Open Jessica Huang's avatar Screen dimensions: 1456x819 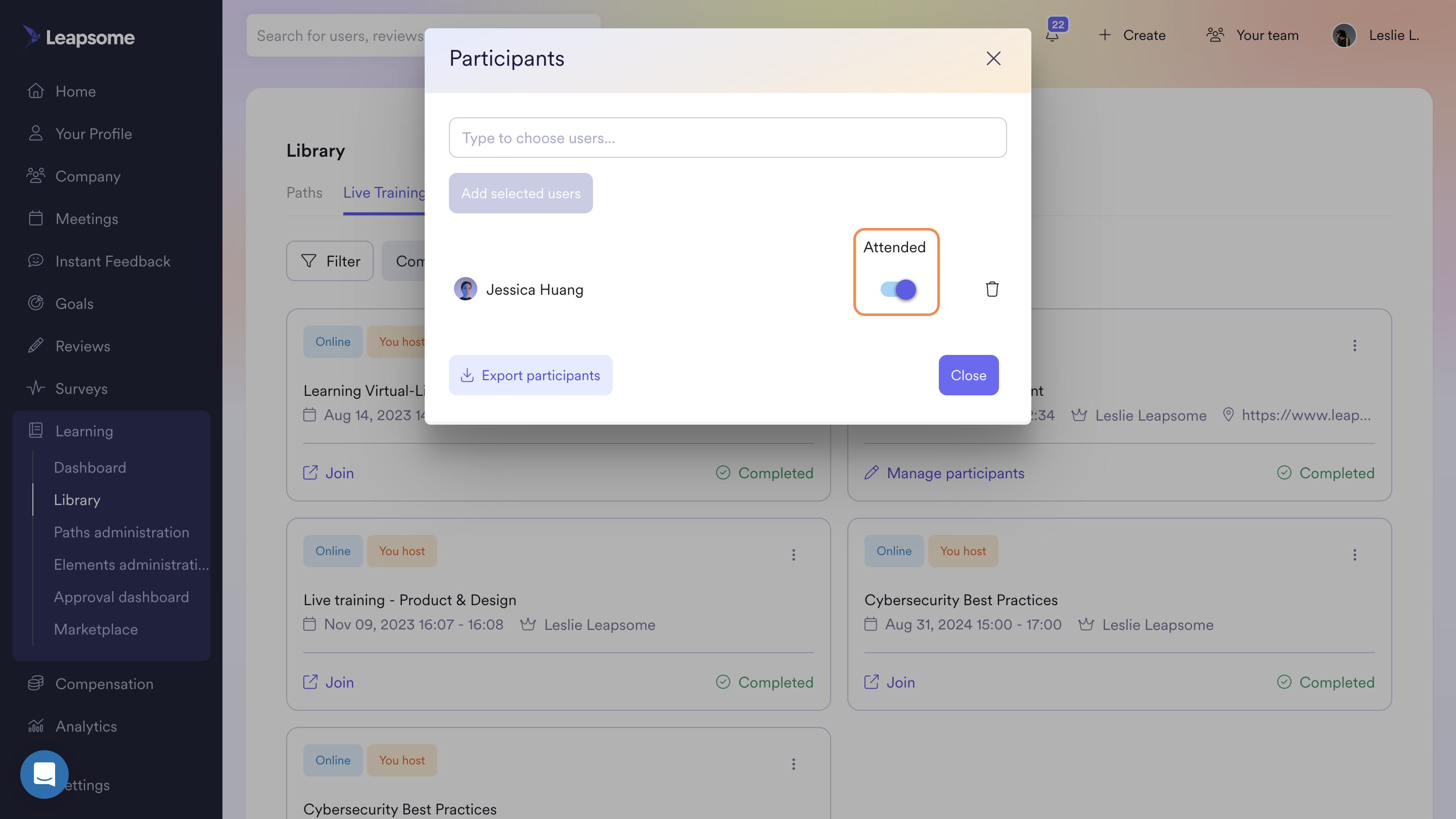(465, 289)
